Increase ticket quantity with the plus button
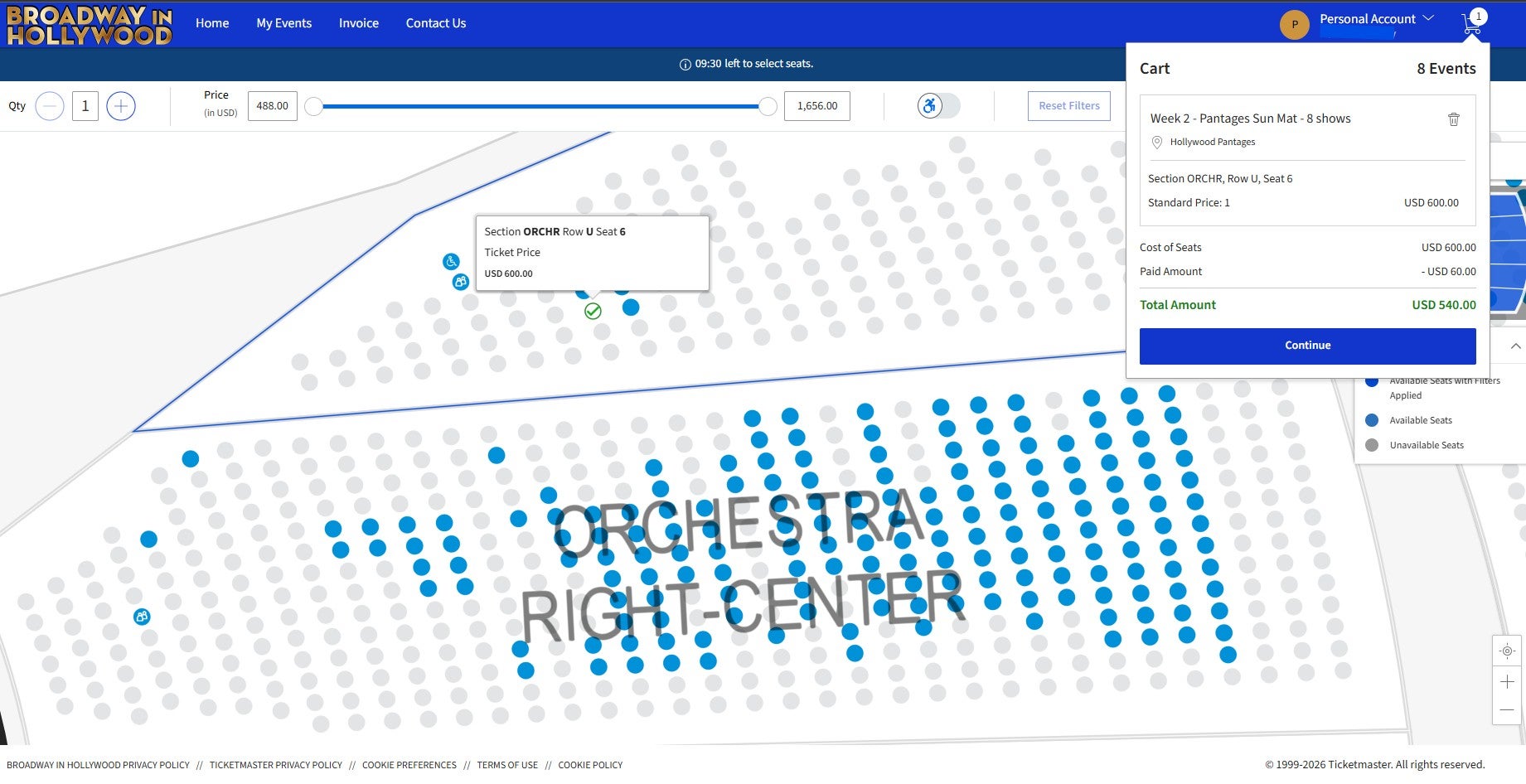Screen dimensions: 1526x784 [x=121, y=106]
